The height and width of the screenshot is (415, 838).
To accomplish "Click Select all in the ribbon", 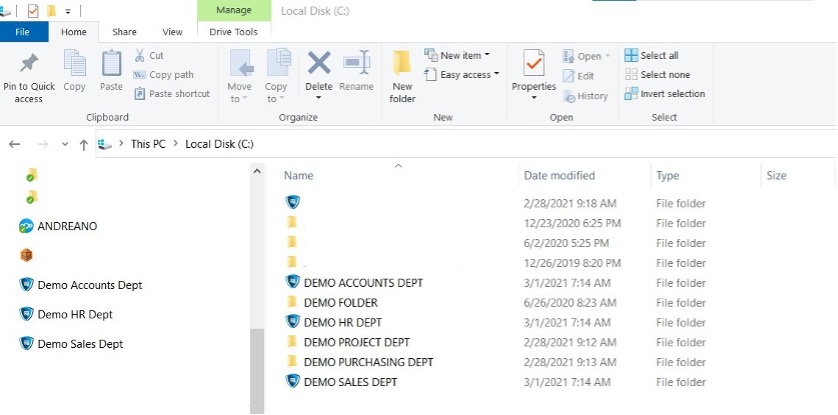I will pyautogui.click(x=658, y=56).
